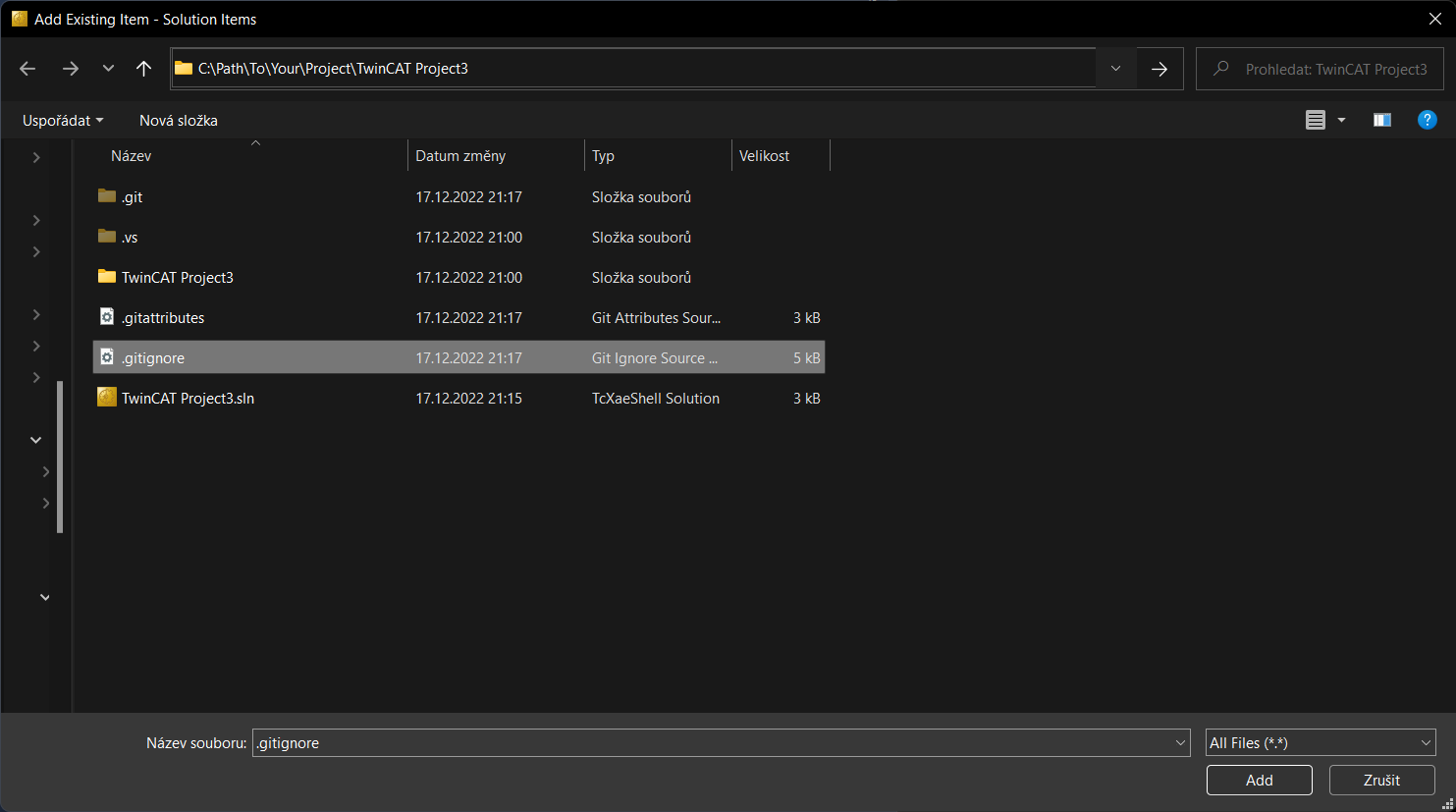
Task: Expand the view options dropdown arrow
Action: pyautogui.click(x=1341, y=120)
